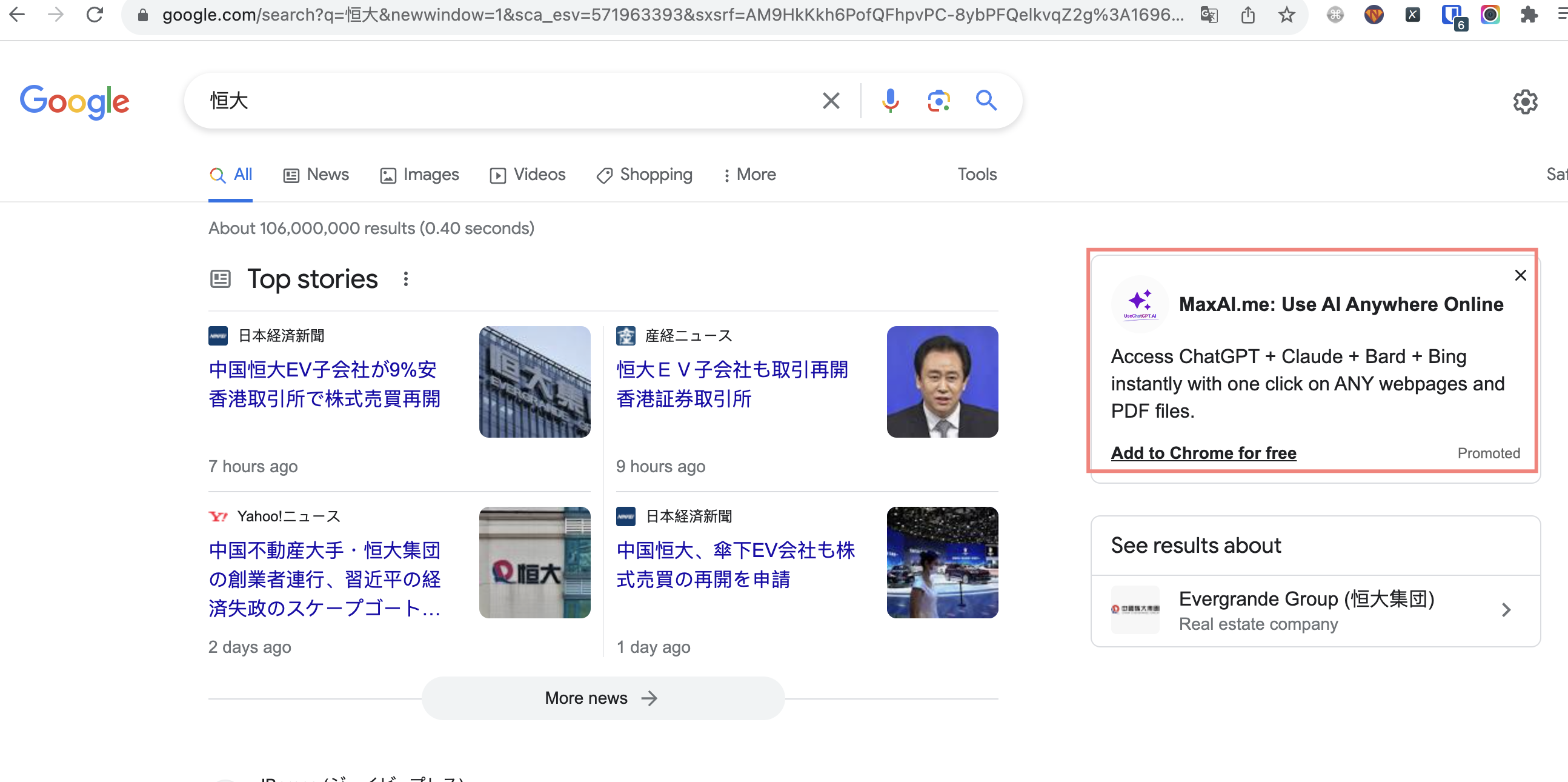
Task: Expand the More search categories menu
Action: [x=749, y=175]
